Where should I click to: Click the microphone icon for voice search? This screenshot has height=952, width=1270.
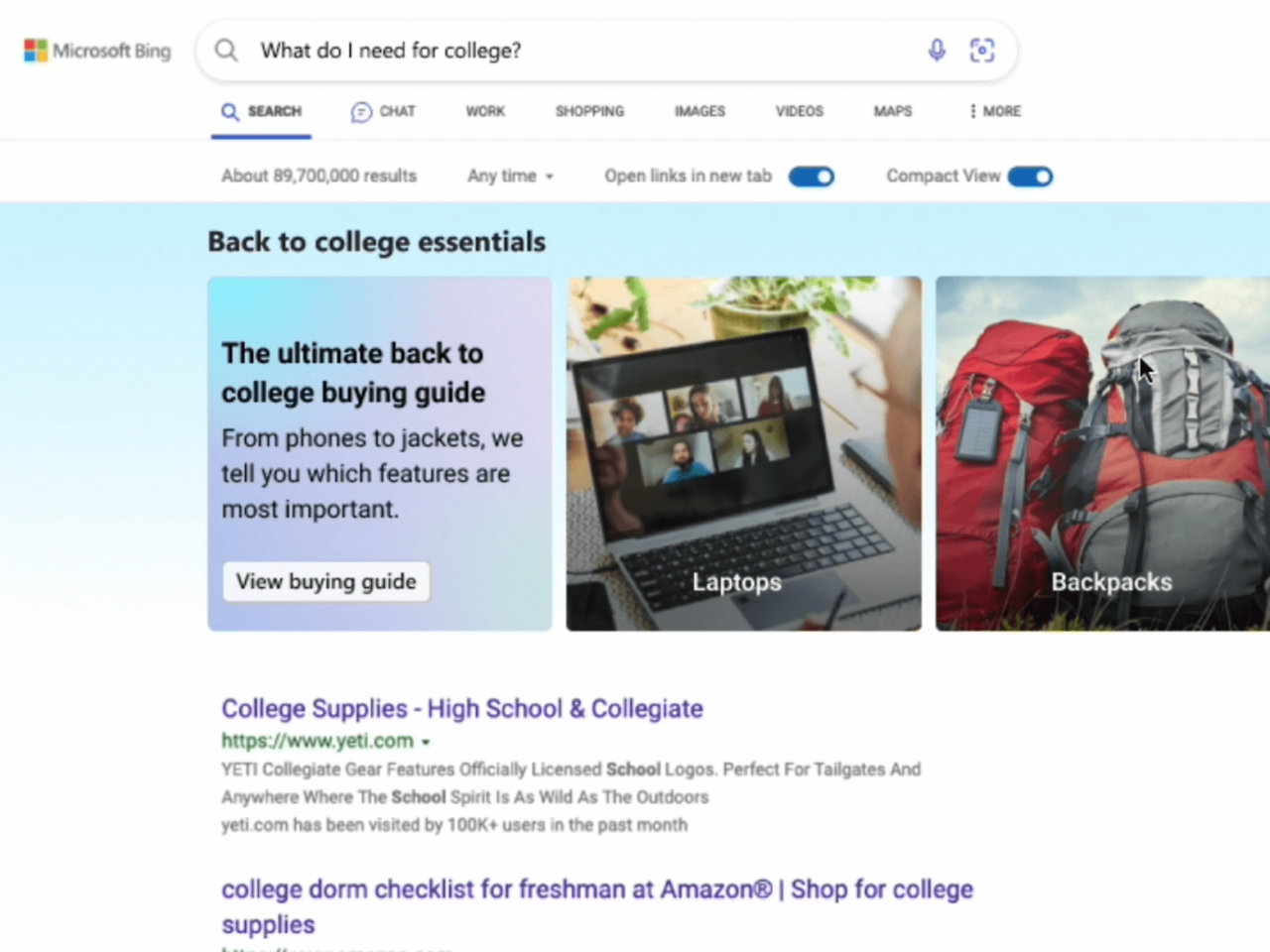[x=936, y=50]
